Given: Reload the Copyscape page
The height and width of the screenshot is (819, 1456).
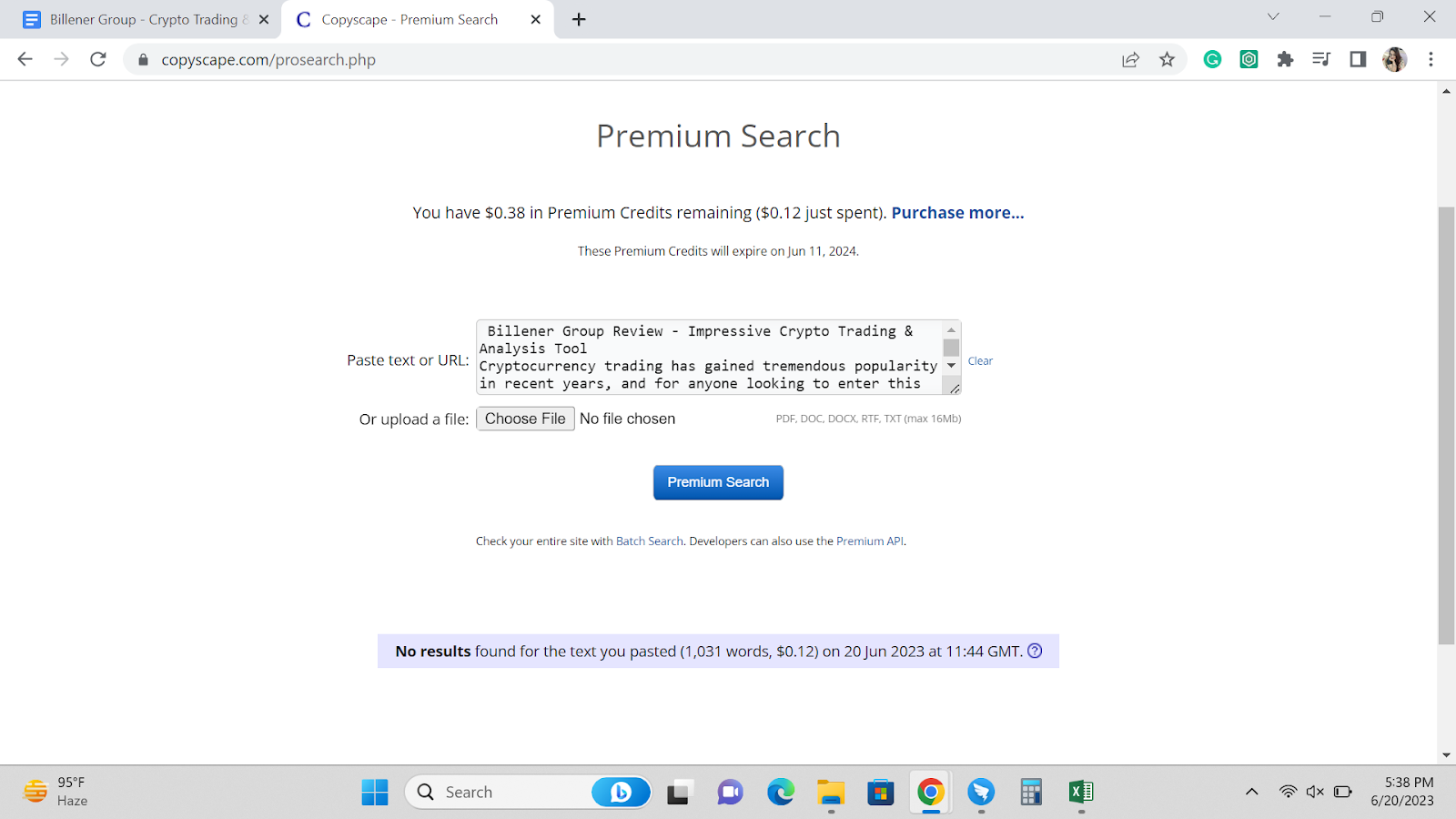Looking at the screenshot, I should pyautogui.click(x=98, y=59).
